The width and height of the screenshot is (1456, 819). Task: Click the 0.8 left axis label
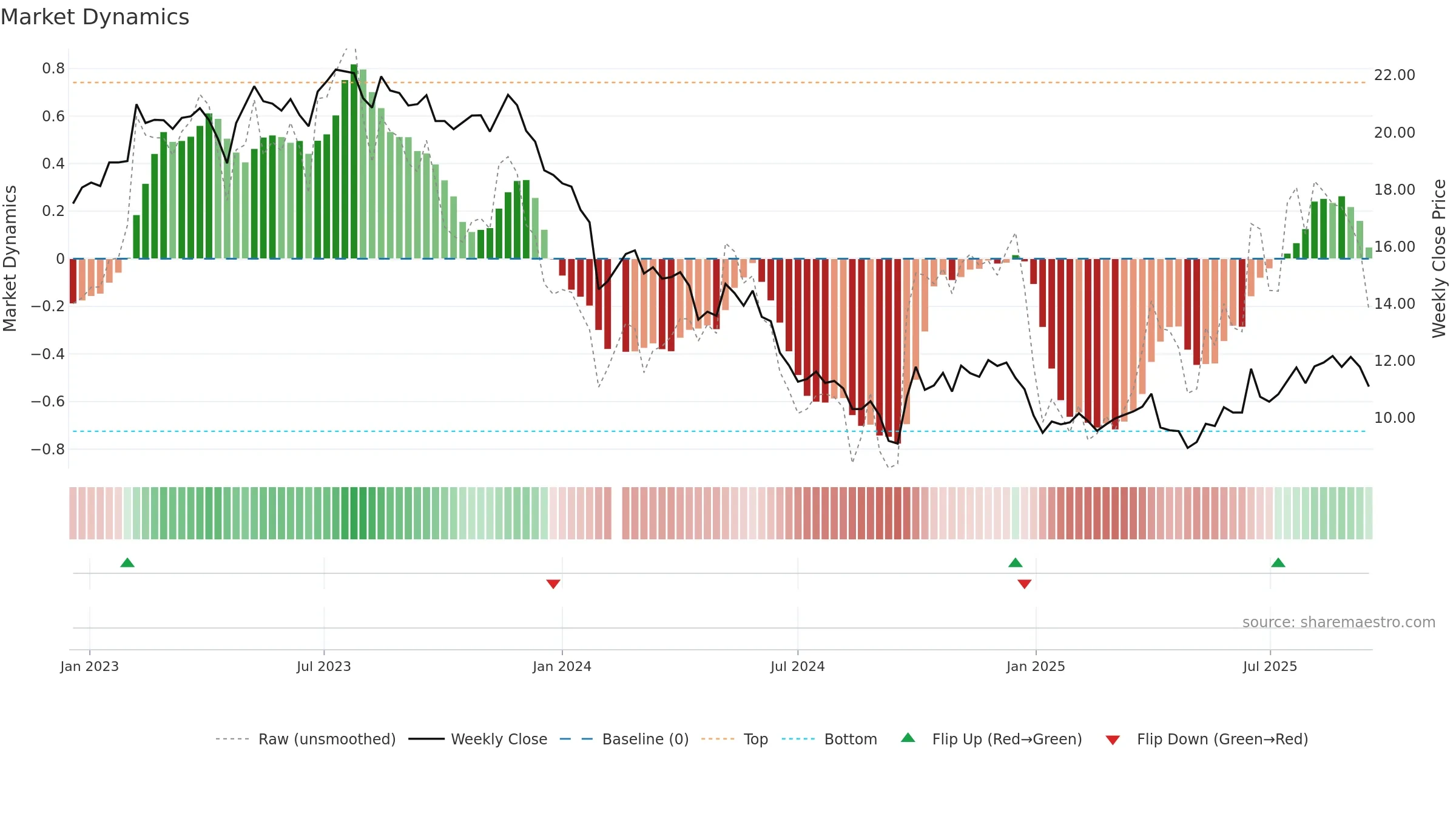click(53, 69)
